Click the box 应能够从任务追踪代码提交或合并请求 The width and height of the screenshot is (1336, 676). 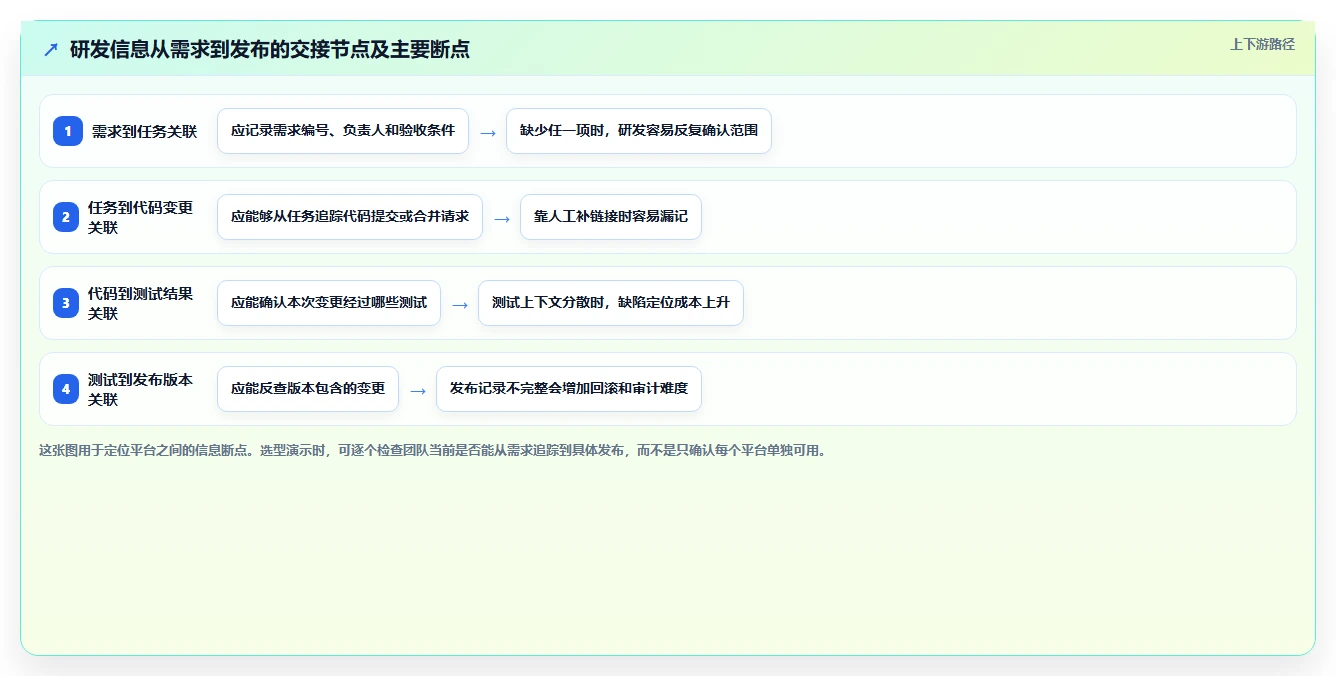click(x=350, y=217)
